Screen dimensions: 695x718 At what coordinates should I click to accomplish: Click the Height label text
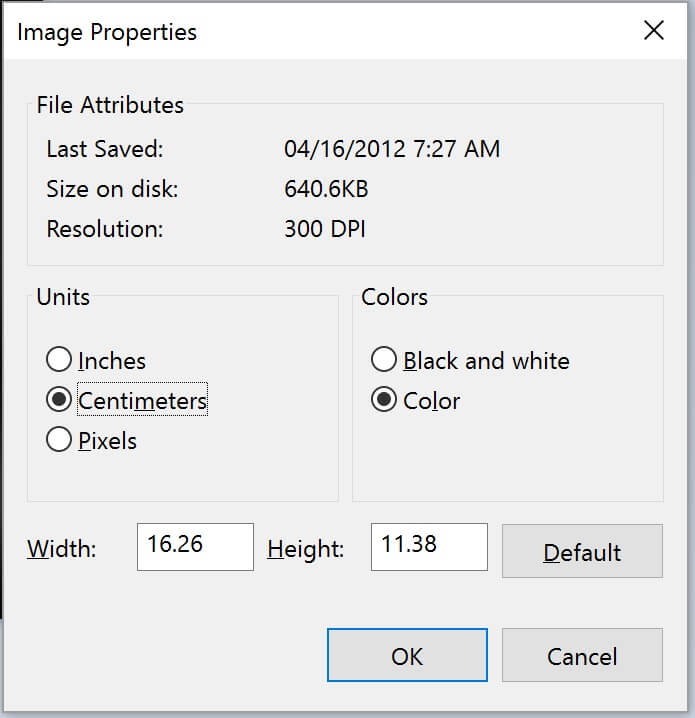pos(306,549)
